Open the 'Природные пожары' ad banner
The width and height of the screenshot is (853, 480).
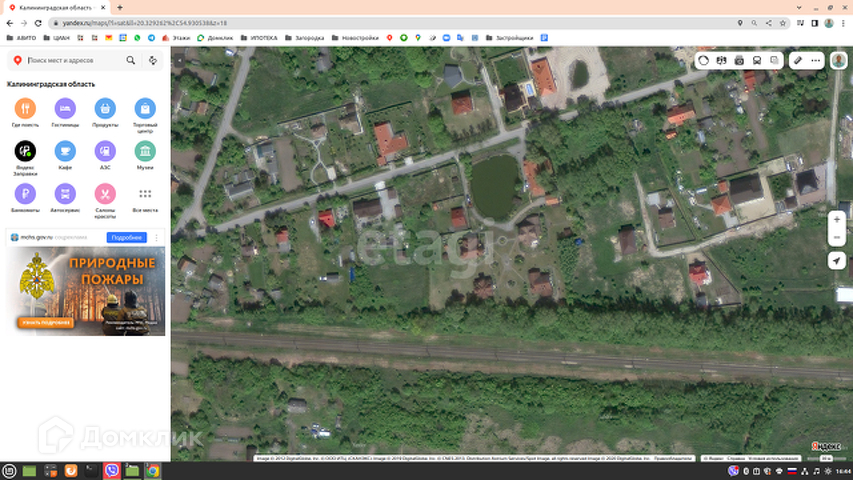point(85,291)
